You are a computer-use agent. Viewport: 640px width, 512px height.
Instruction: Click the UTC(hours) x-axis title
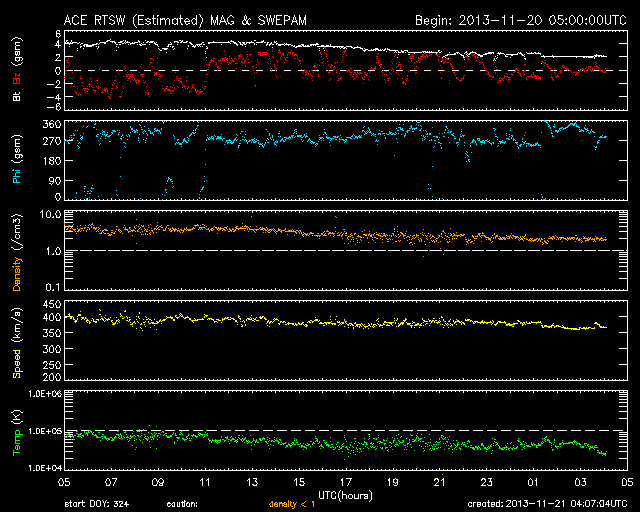(346, 493)
